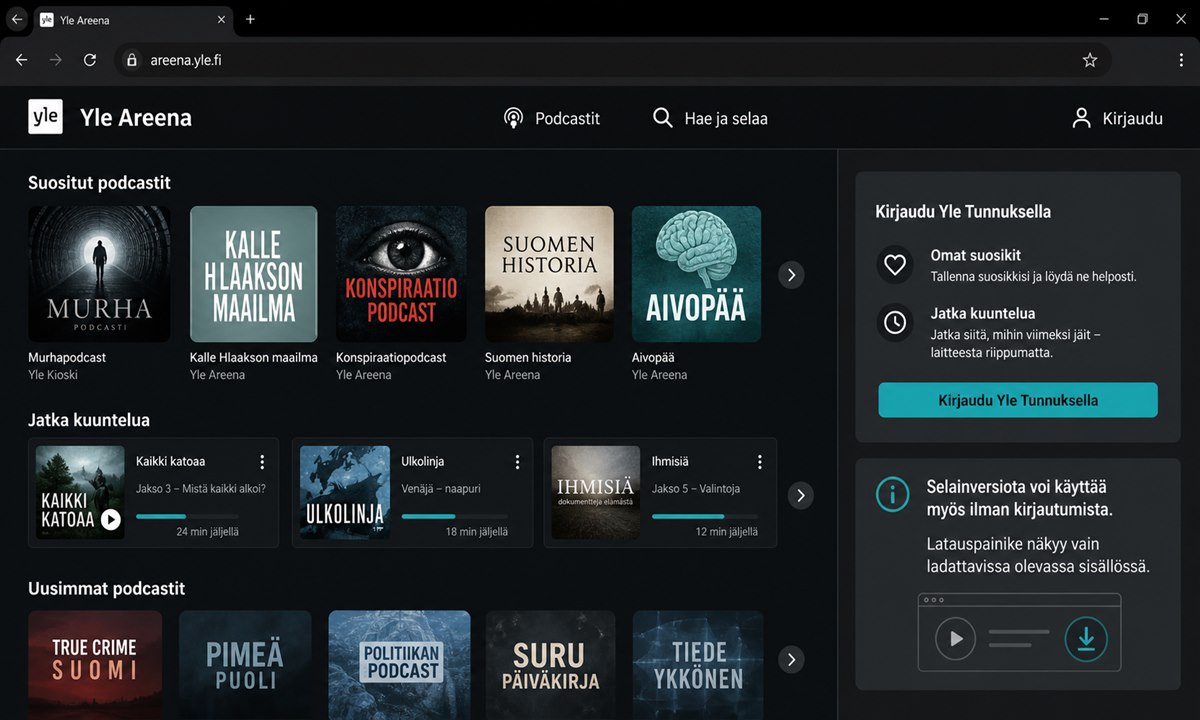The image size is (1200, 720).
Task: Open the Ulkolinja three-dot menu
Action: click(x=517, y=462)
